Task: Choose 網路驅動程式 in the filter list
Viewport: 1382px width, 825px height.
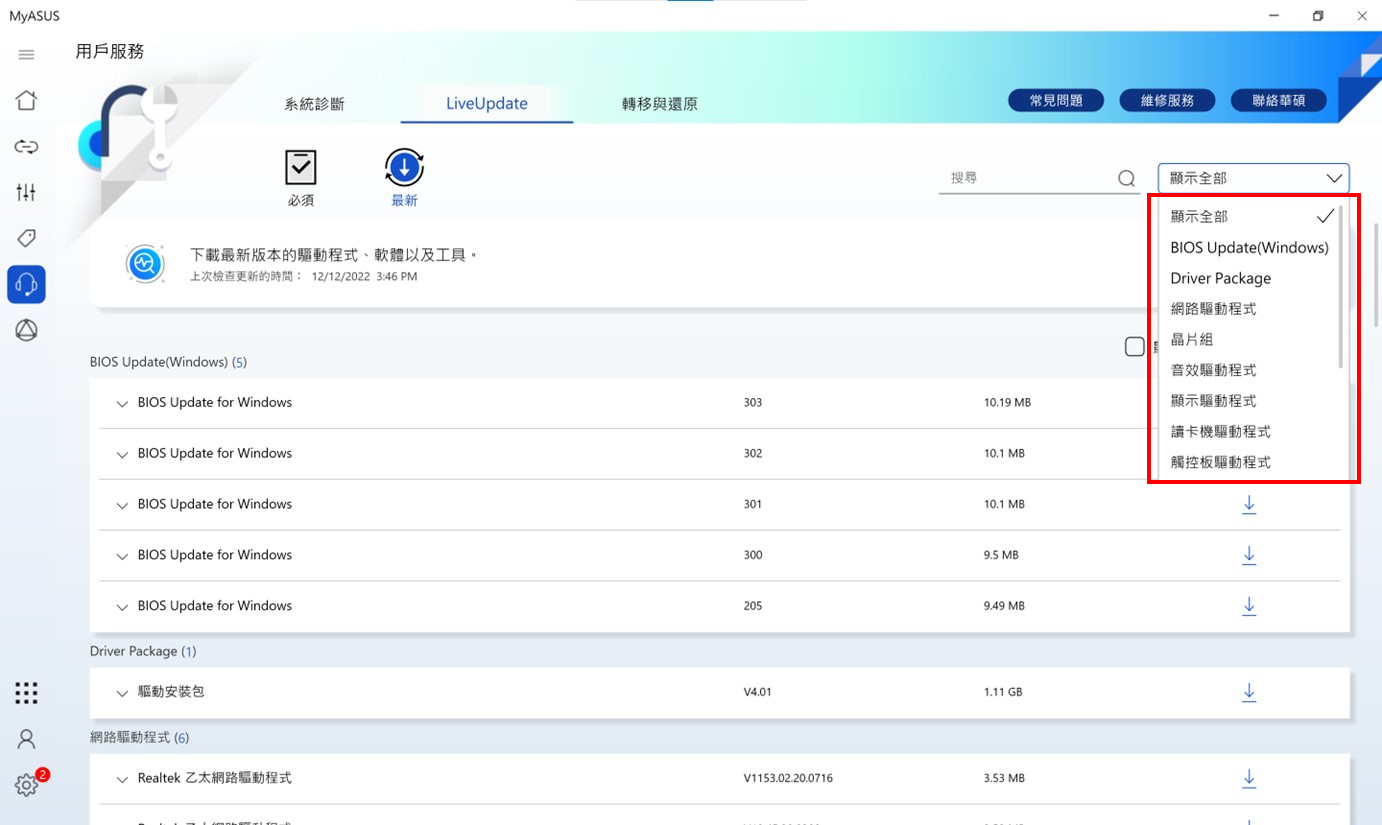Action: (x=1250, y=309)
